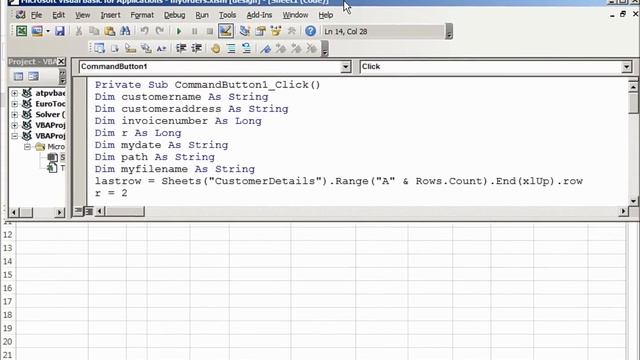Screen dimensions: 640x360
Task: Click the Parameter Info icon
Action: tap(146, 49)
